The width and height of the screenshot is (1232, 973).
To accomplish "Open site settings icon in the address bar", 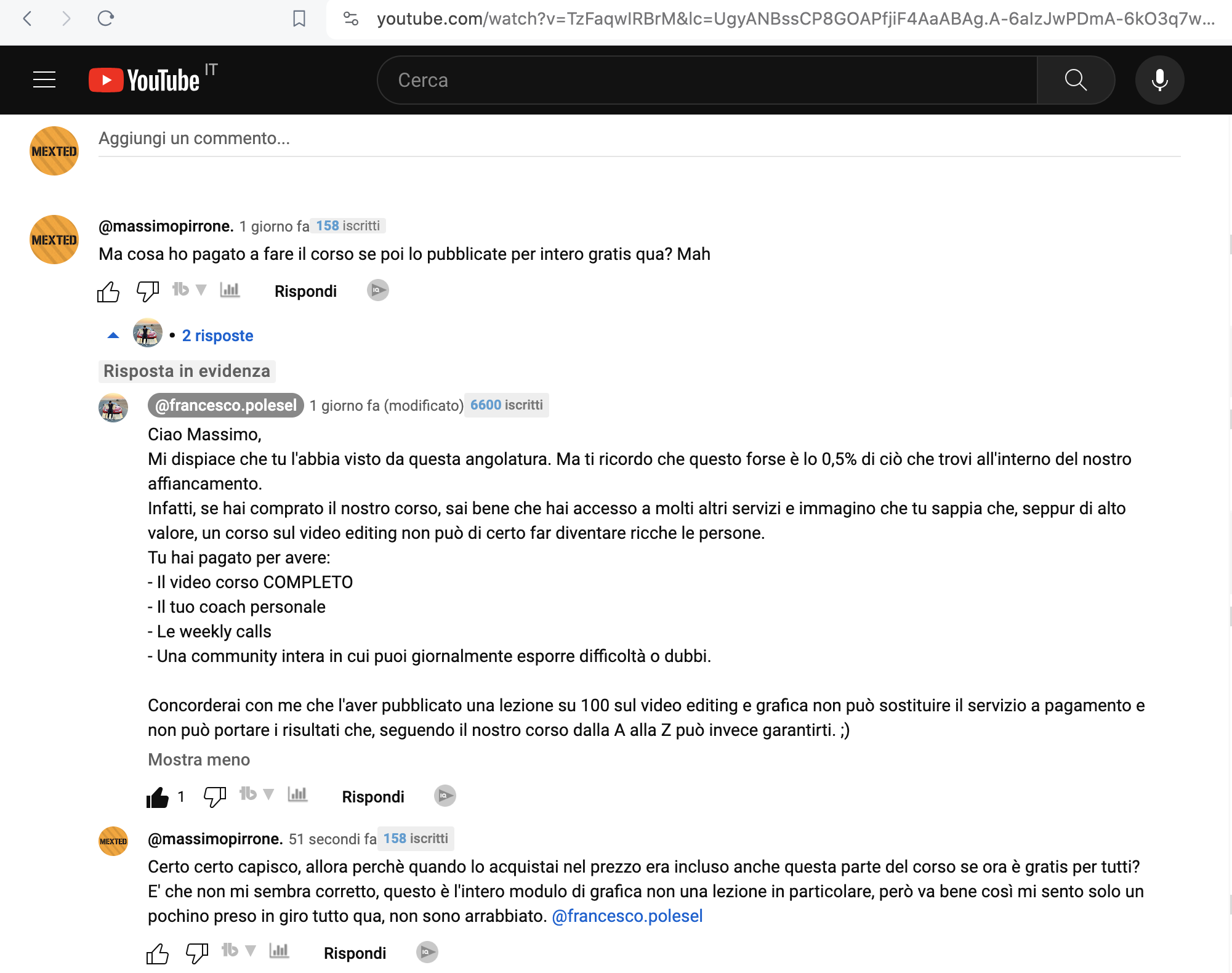I will point(351,18).
